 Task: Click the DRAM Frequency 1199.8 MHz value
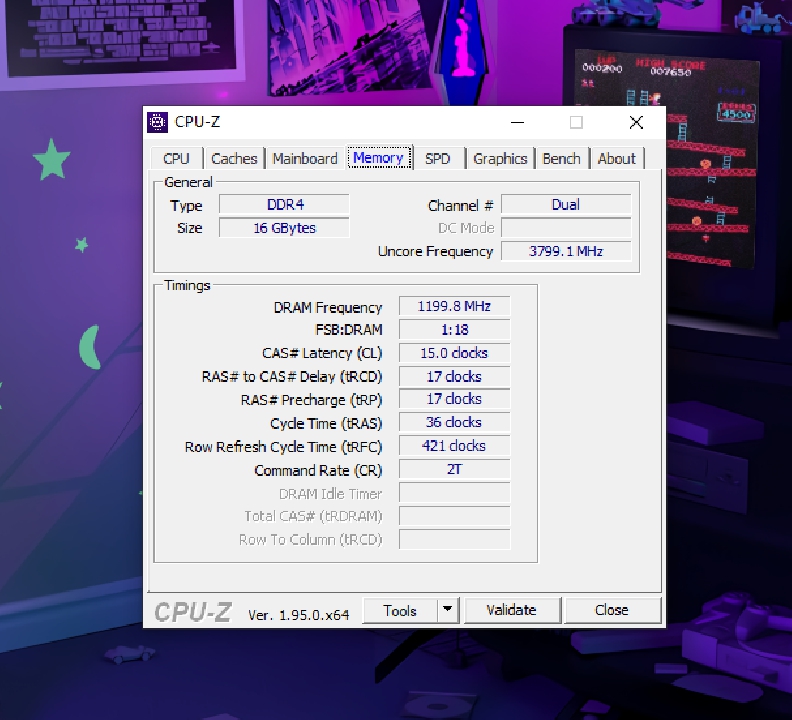coord(455,306)
